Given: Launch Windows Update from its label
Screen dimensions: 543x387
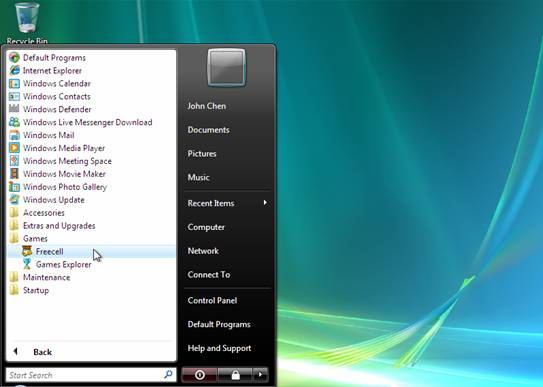Looking at the screenshot, I should (54, 200).
